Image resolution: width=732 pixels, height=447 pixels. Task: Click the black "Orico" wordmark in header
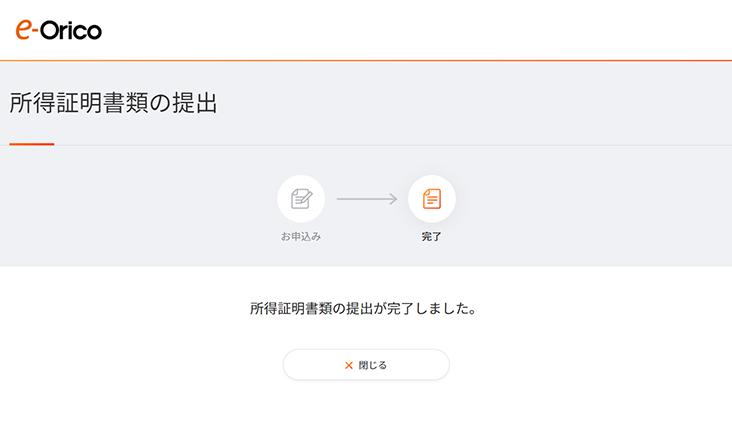71,31
